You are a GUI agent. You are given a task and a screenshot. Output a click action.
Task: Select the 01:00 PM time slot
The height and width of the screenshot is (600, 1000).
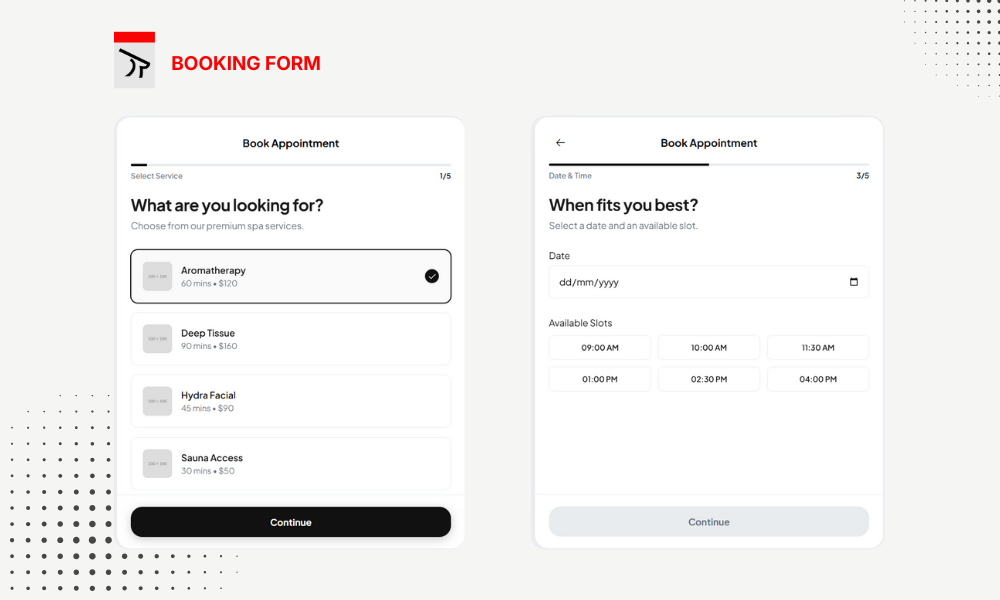600,379
